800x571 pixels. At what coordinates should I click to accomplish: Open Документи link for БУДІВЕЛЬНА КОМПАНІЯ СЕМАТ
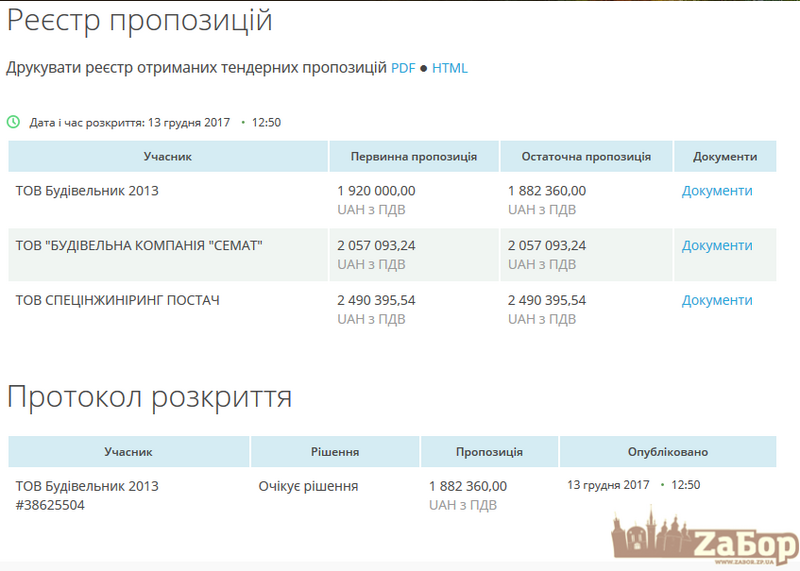pyautogui.click(x=717, y=245)
